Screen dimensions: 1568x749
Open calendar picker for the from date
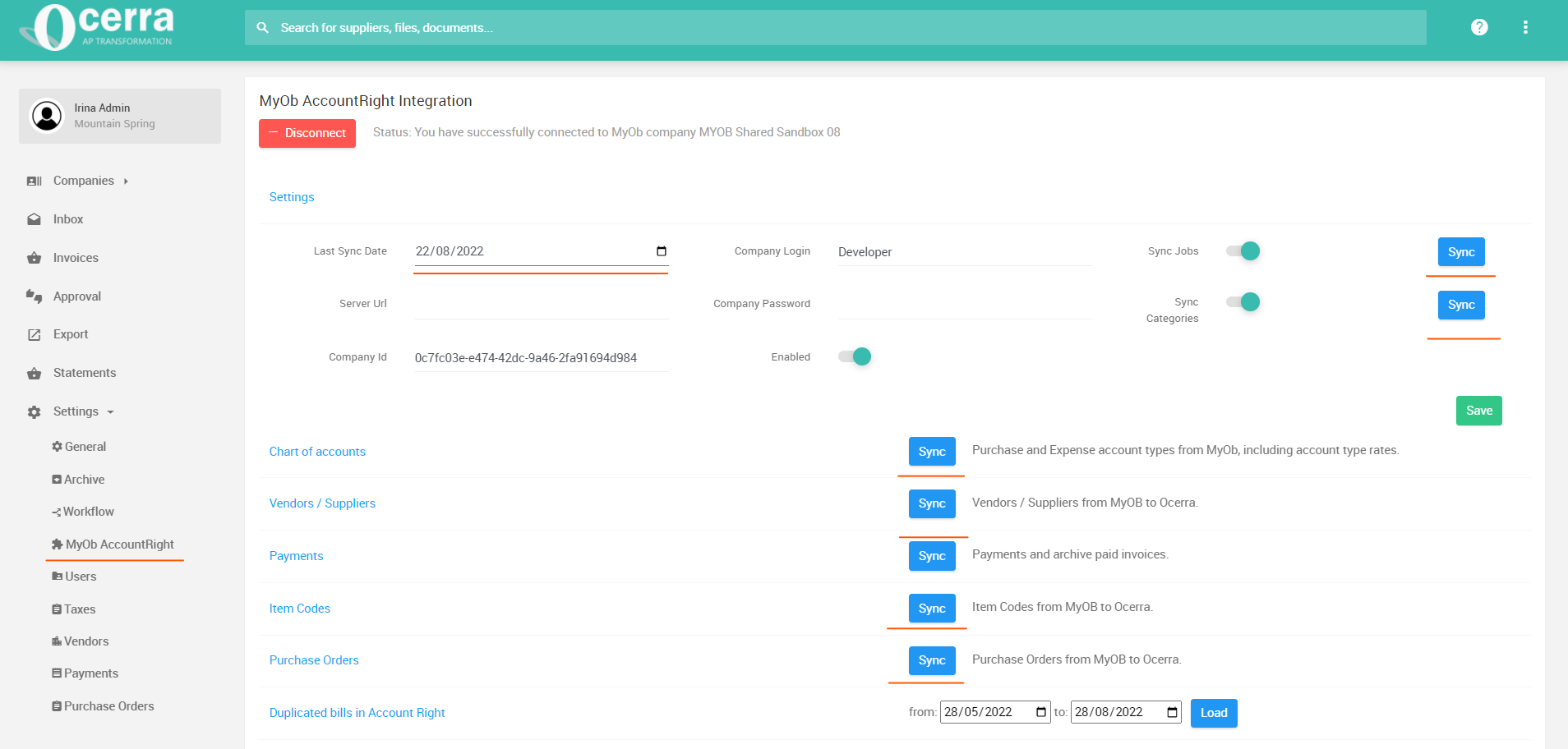click(1041, 712)
